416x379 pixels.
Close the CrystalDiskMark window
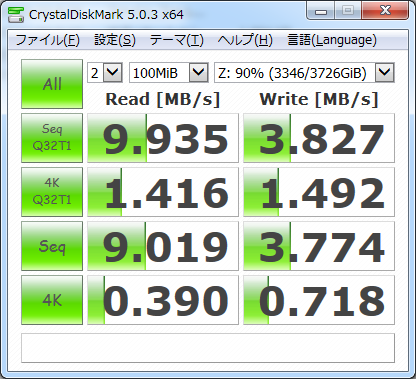pos(385,11)
